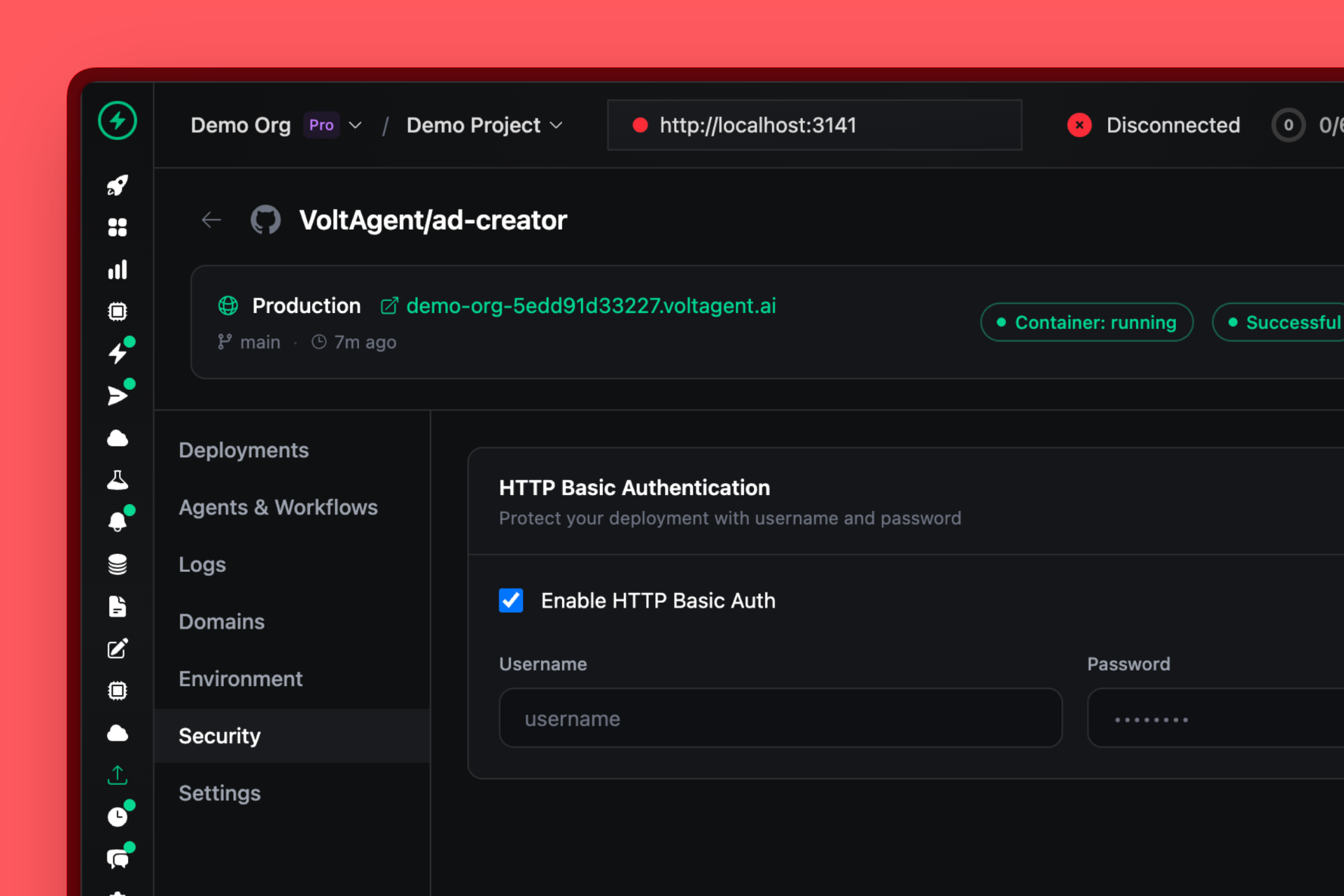Click the Username input field
This screenshot has width=1344, height=896.
click(x=780, y=718)
